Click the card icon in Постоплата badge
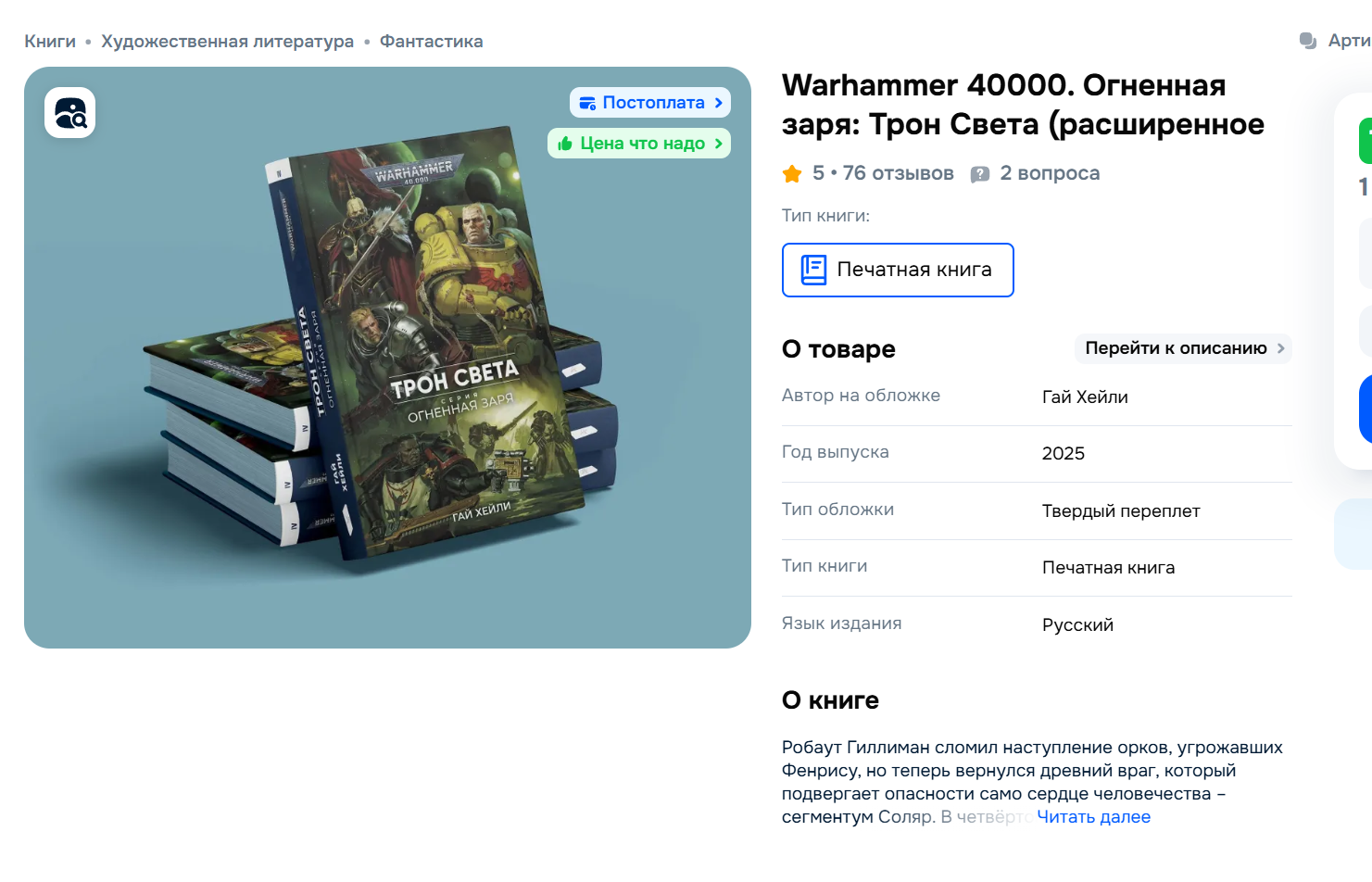Image resolution: width=1372 pixels, height=882 pixels. point(587,103)
